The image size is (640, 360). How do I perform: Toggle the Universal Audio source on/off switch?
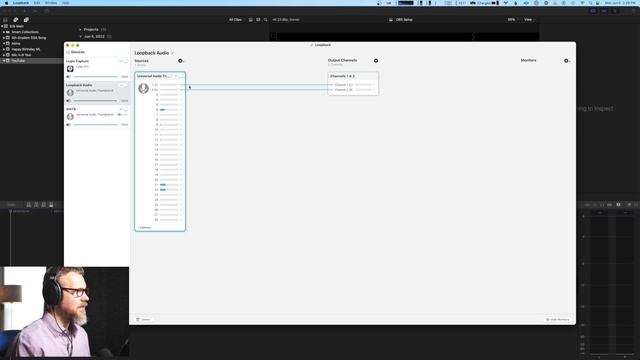click(x=179, y=76)
